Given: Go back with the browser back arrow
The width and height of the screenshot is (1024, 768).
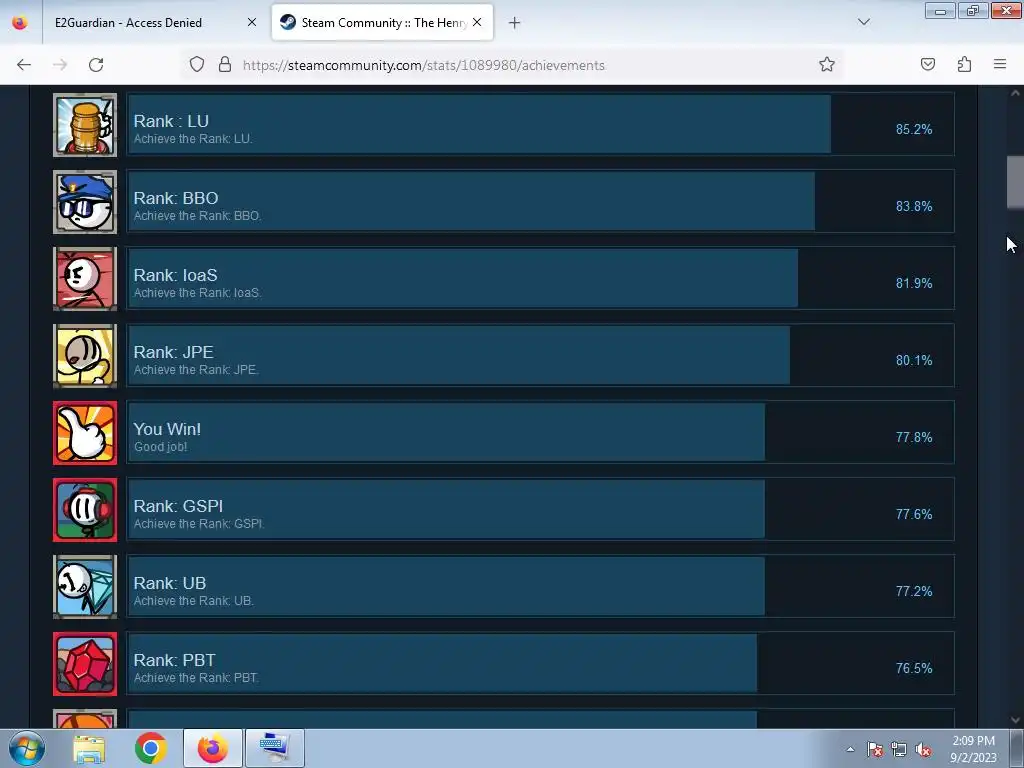Looking at the screenshot, I should coord(24,65).
